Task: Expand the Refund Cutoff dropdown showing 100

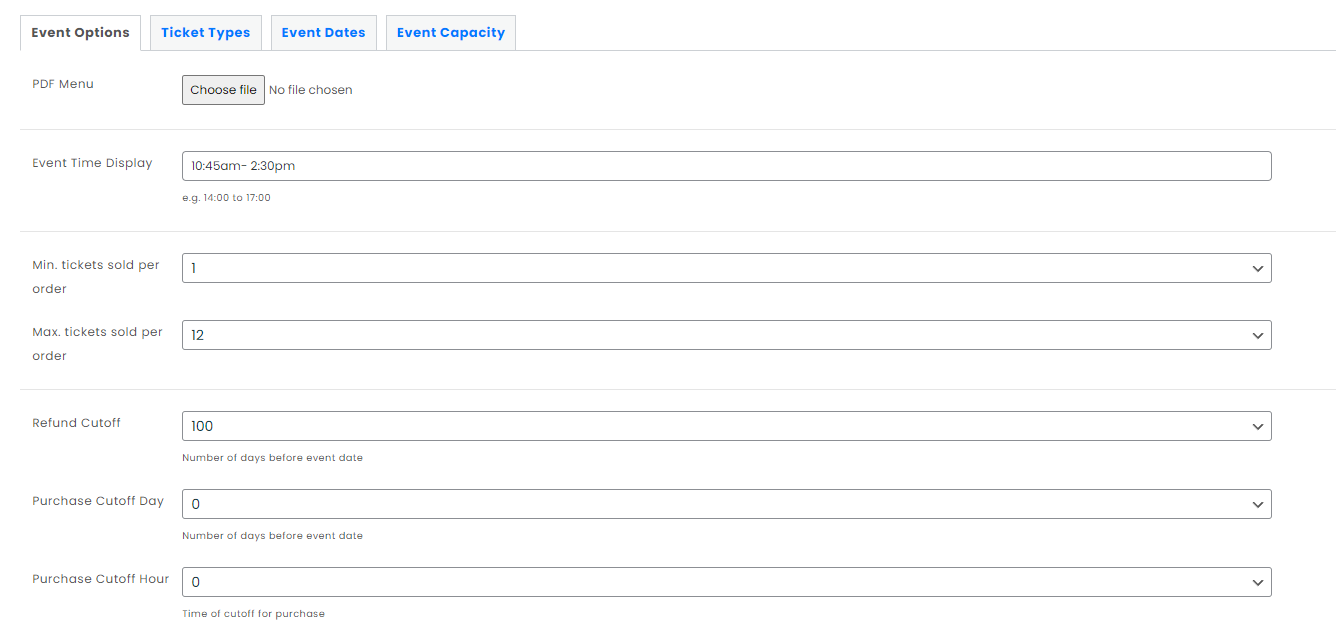Action: tap(726, 426)
